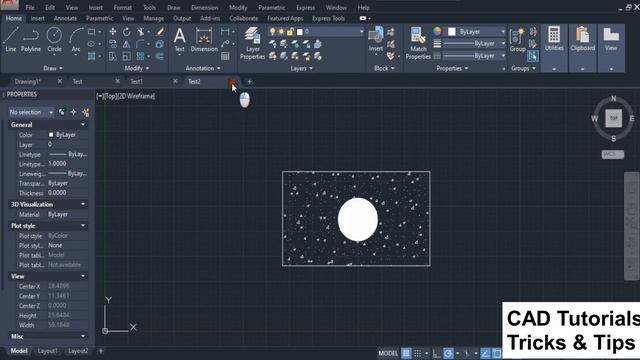640x360 pixels.
Task: Select the Polyline tool
Action: pyautogui.click(x=31, y=40)
